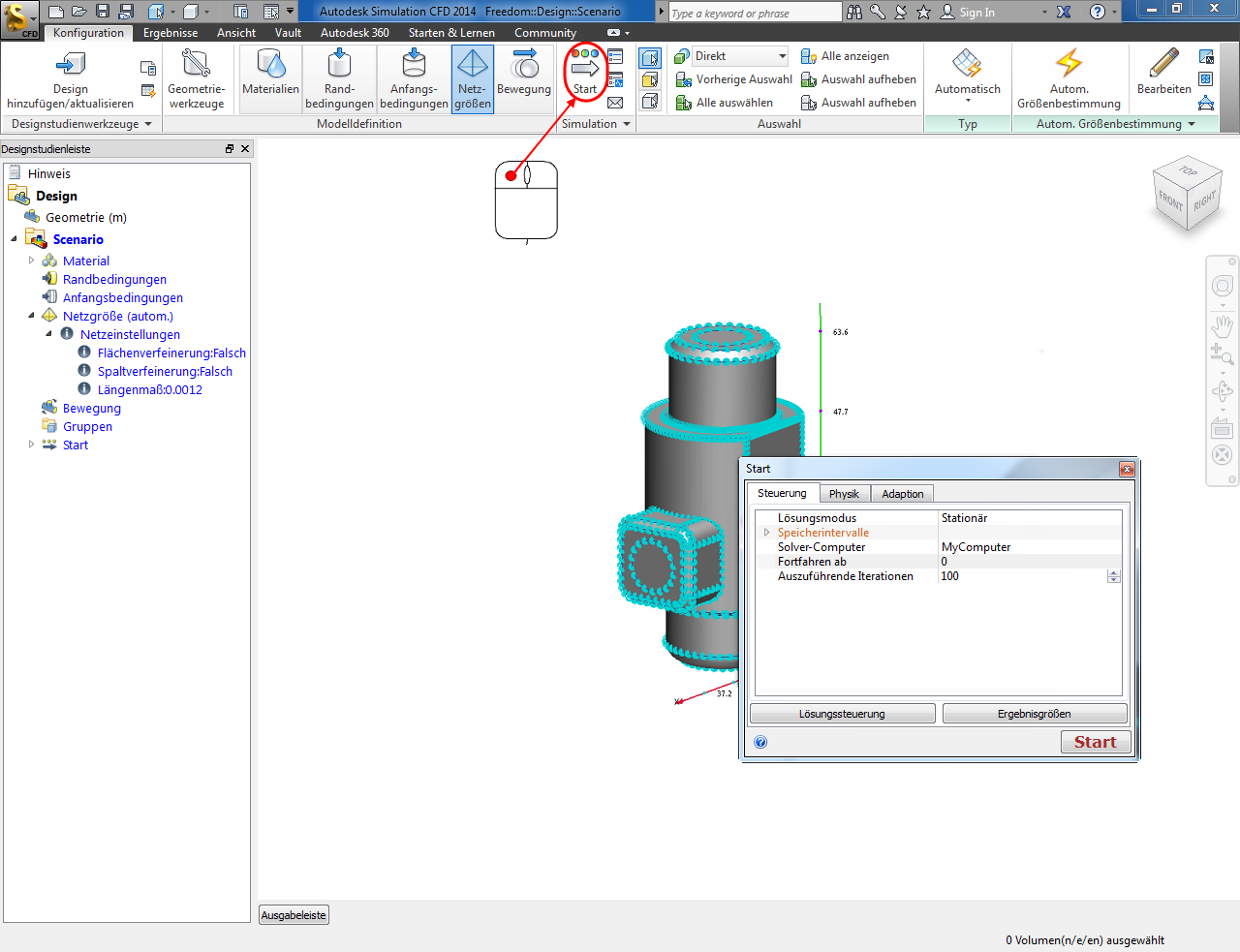Choose Anfangsbedingungen in the Modelldefinition panel
This screenshot has width=1240, height=952.
click(x=414, y=78)
